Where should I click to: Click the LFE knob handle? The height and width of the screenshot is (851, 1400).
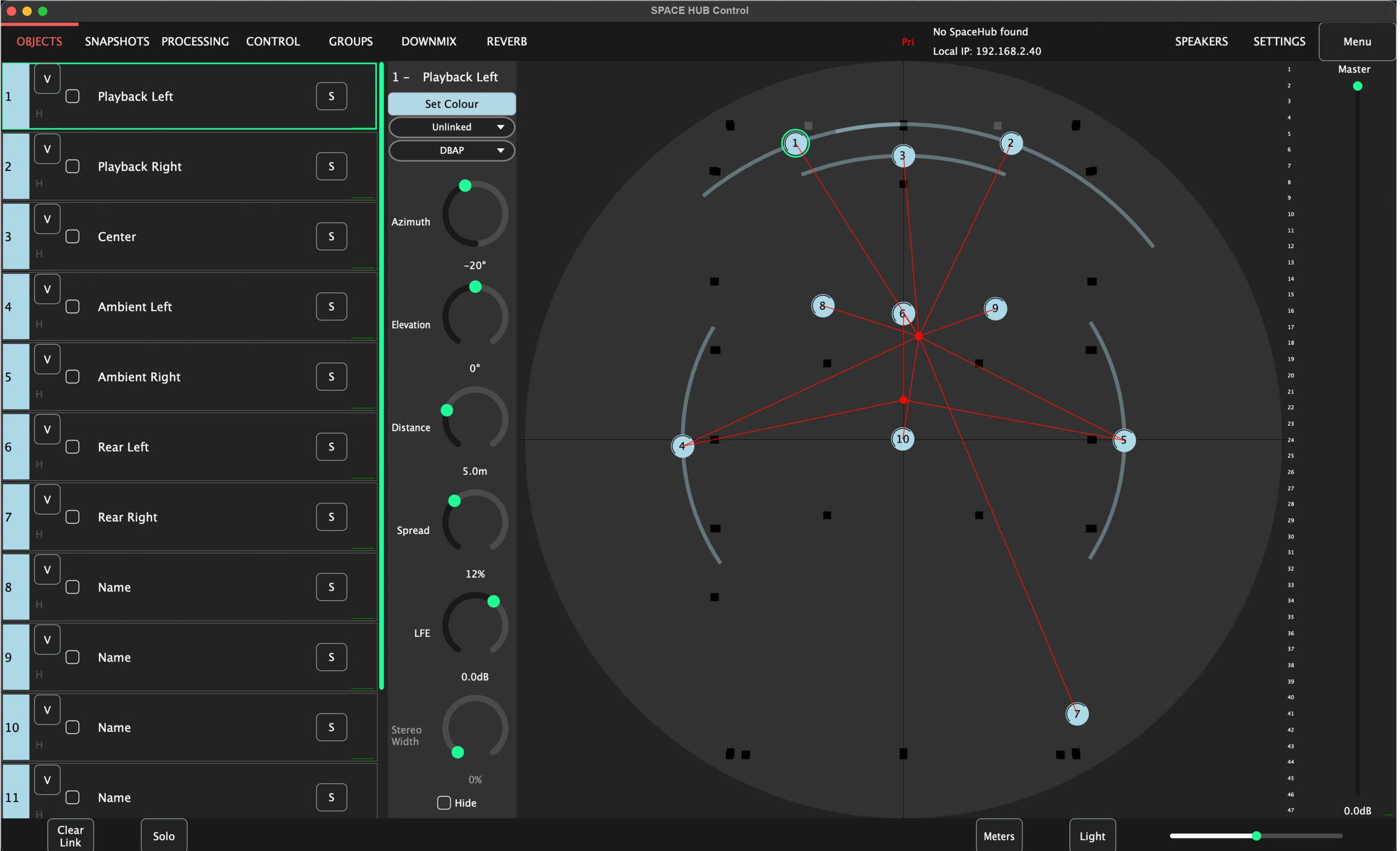(494, 602)
